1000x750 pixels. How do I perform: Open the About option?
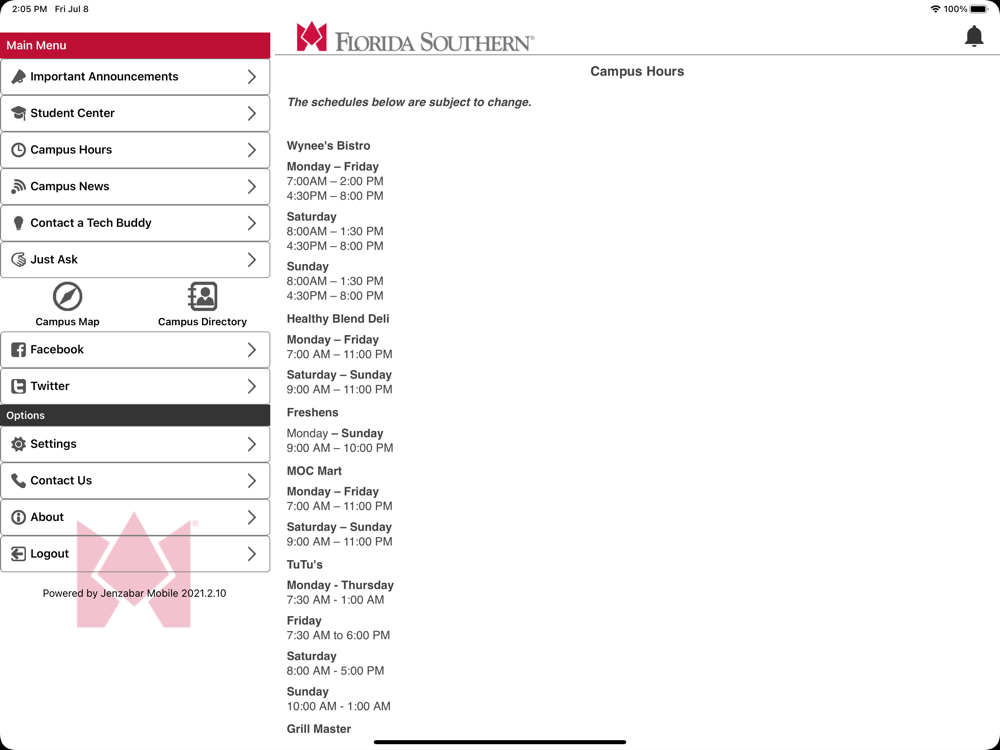click(x=135, y=517)
